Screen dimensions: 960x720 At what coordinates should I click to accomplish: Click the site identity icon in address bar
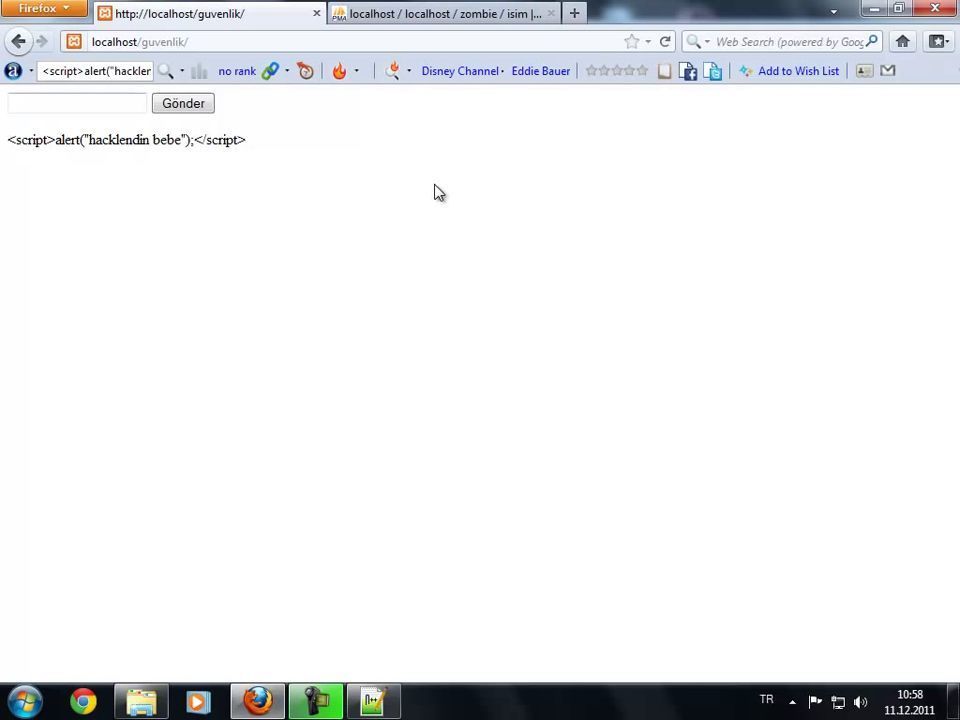[x=74, y=42]
